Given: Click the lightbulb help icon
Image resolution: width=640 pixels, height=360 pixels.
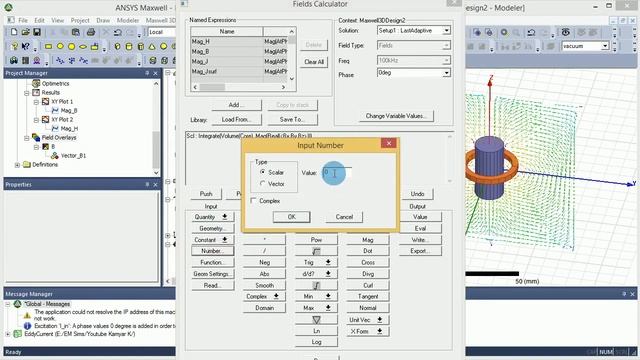Looking at the screenshot, I should coord(14,46).
